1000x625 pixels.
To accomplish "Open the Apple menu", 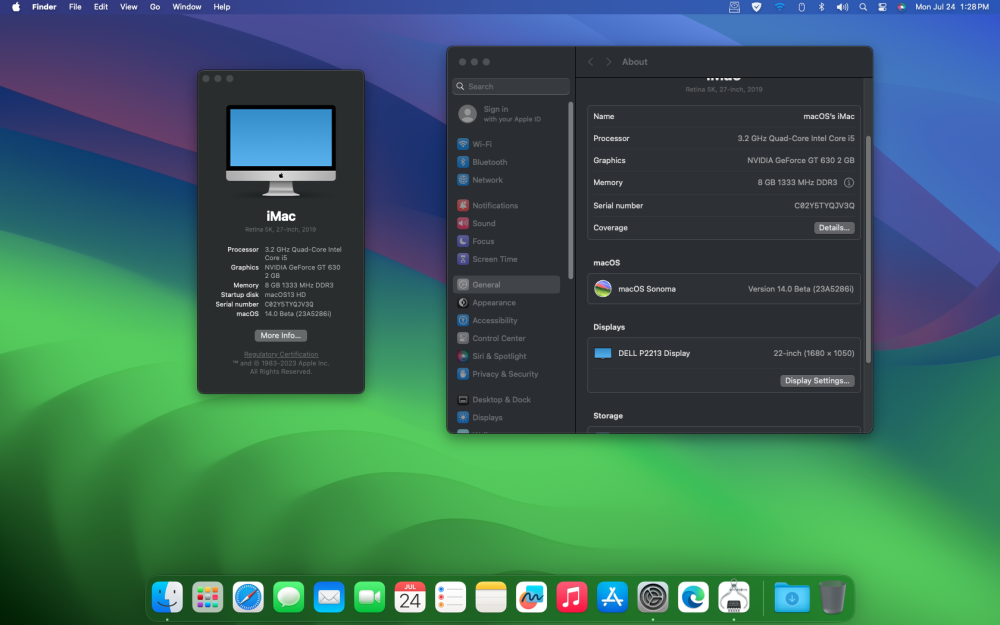I will click(16, 7).
